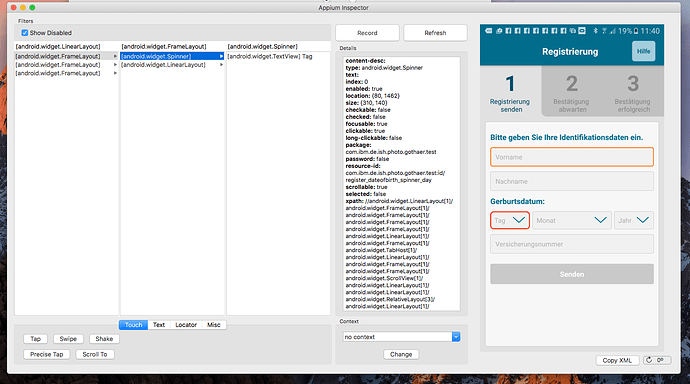Click the Registrierung title in app header
The image size is (690, 384).
point(570,51)
